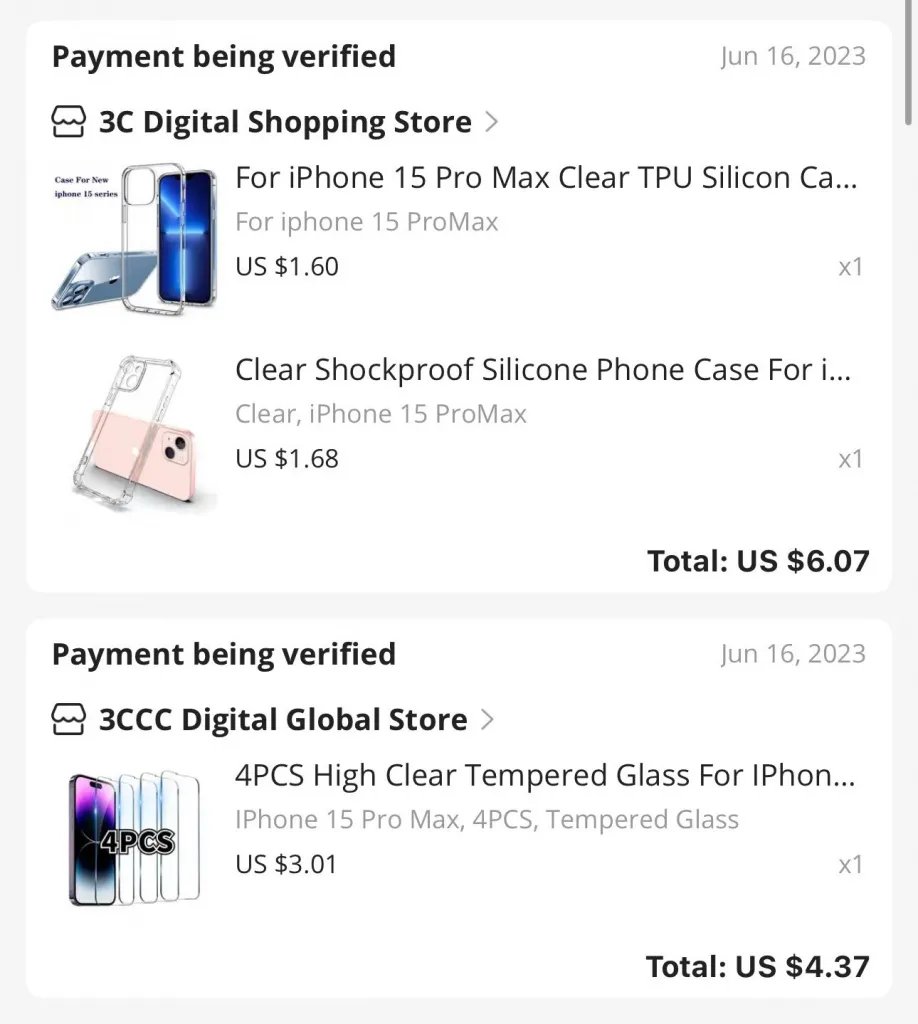This screenshot has height=1024, width=918.
Task: Open '4PCS High Clear Tempered Glass' title
Action: pos(545,775)
